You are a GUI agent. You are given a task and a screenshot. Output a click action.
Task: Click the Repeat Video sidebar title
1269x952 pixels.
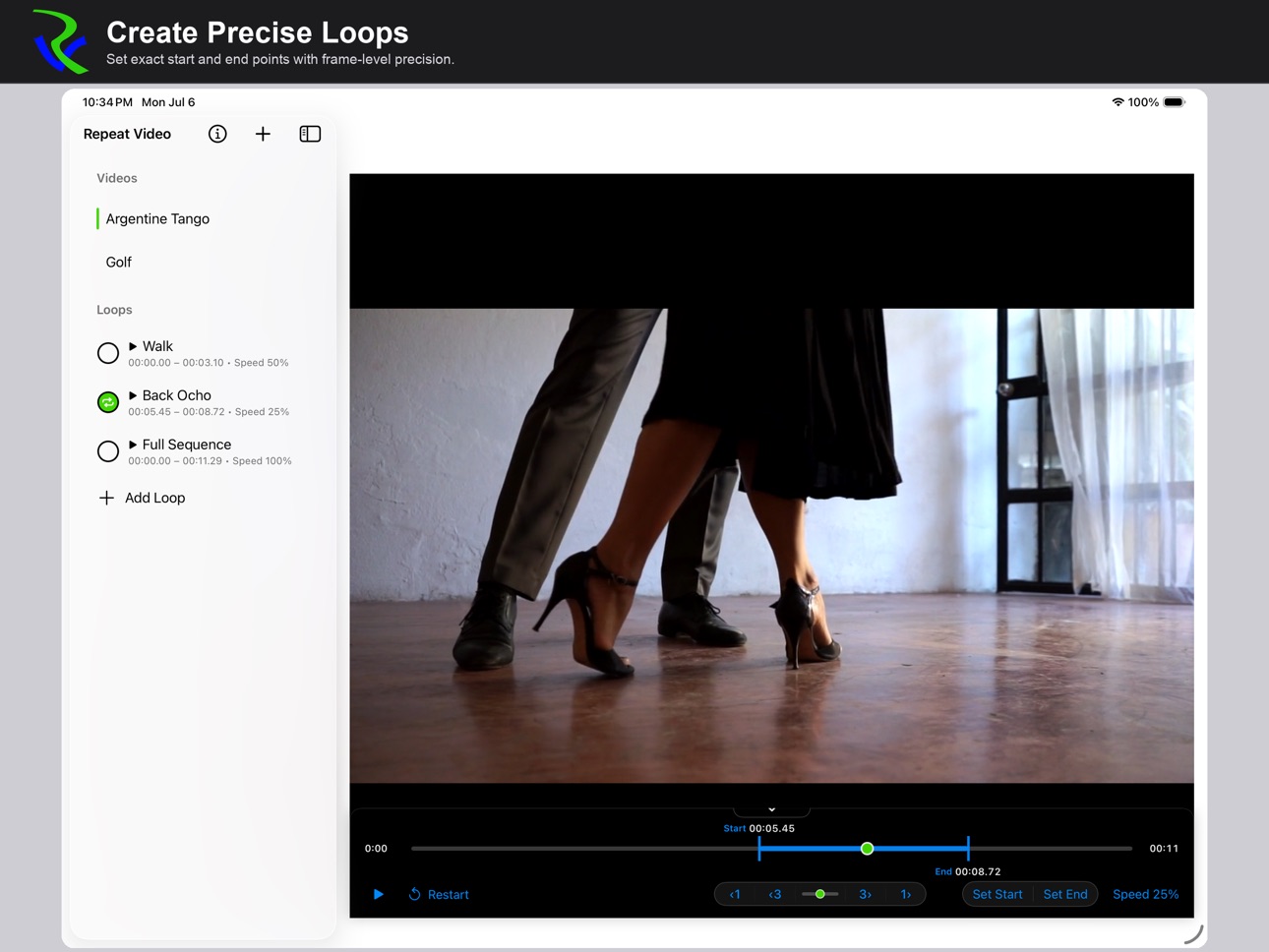point(127,134)
